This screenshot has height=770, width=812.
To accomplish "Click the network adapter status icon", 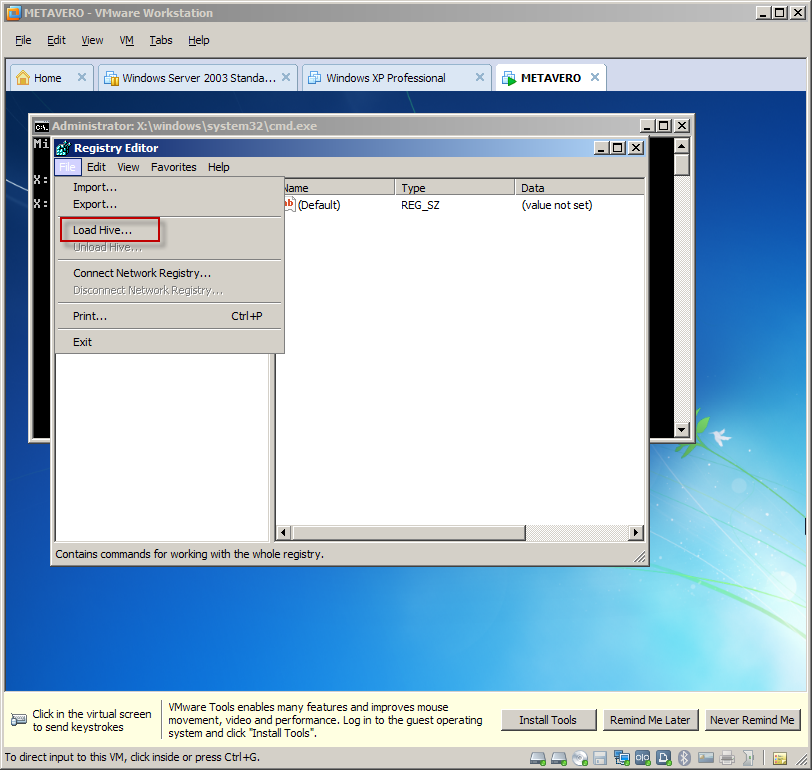I will 621,758.
